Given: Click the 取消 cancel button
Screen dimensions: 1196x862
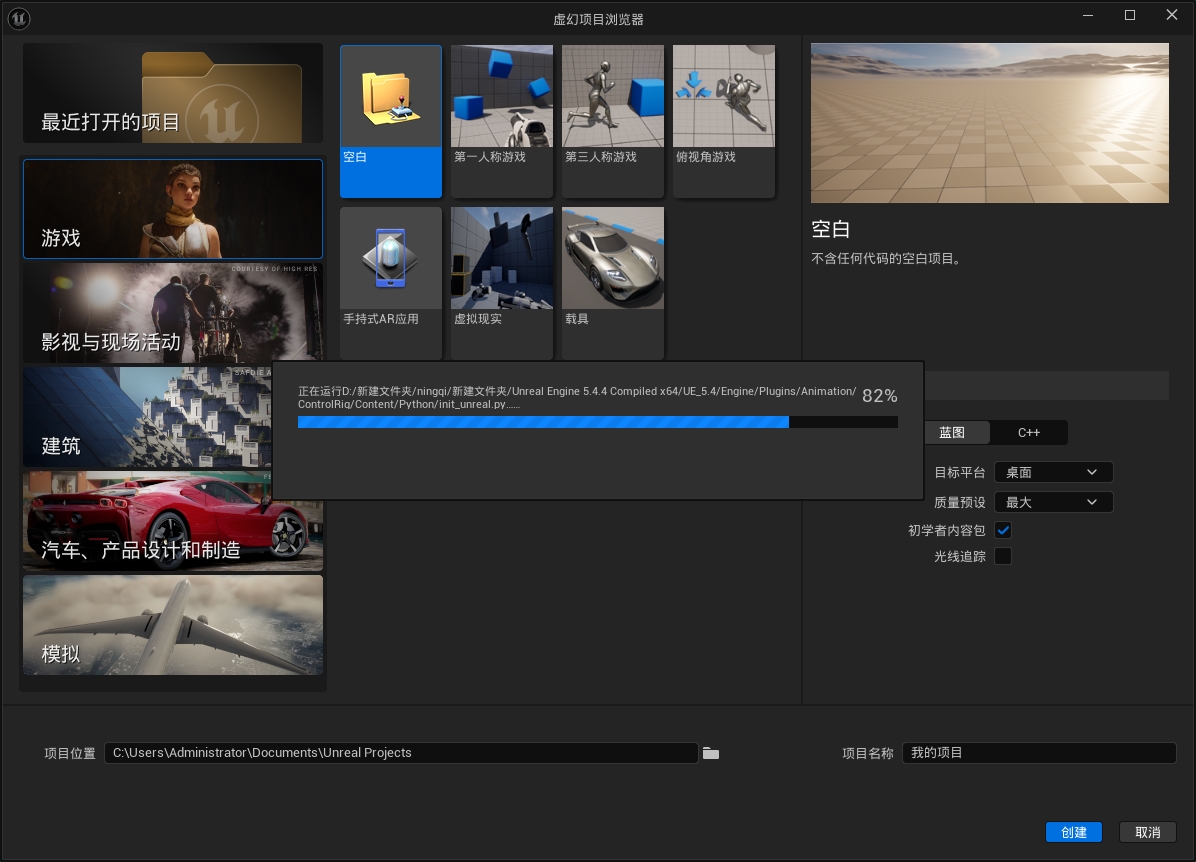Looking at the screenshot, I should click(x=1147, y=832).
